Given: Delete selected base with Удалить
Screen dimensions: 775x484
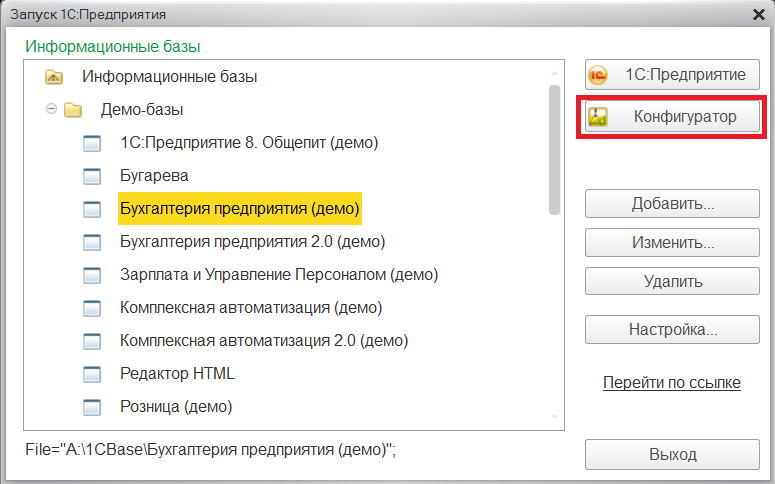Looking at the screenshot, I should [x=672, y=282].
